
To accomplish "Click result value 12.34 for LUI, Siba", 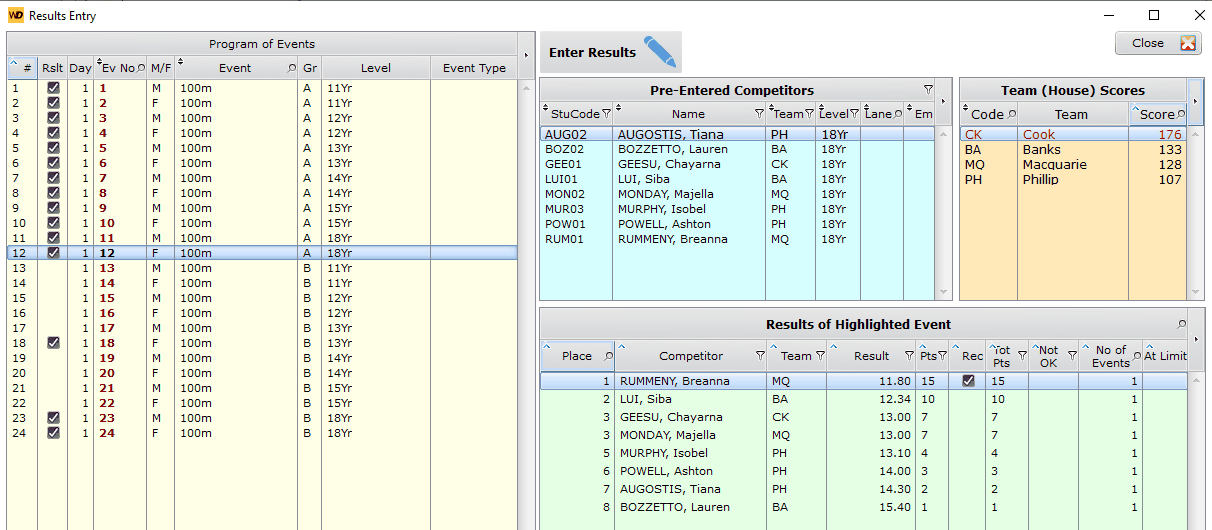I will (x=895, y=399).
